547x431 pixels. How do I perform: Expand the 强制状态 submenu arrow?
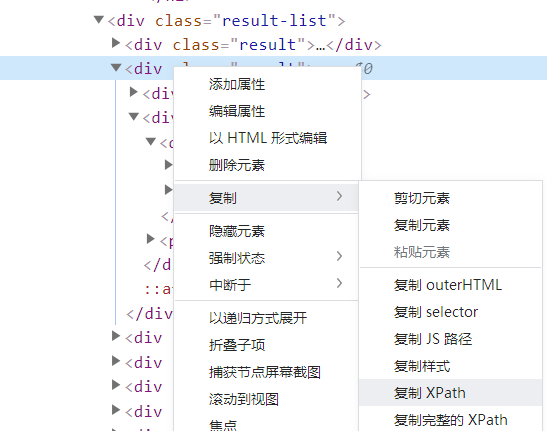coord(339,256)
